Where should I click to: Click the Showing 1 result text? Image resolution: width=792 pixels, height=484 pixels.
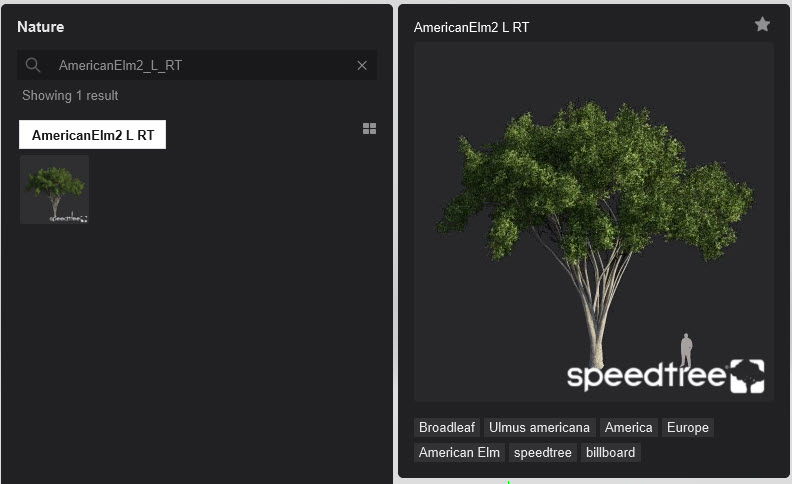[70, 96]
